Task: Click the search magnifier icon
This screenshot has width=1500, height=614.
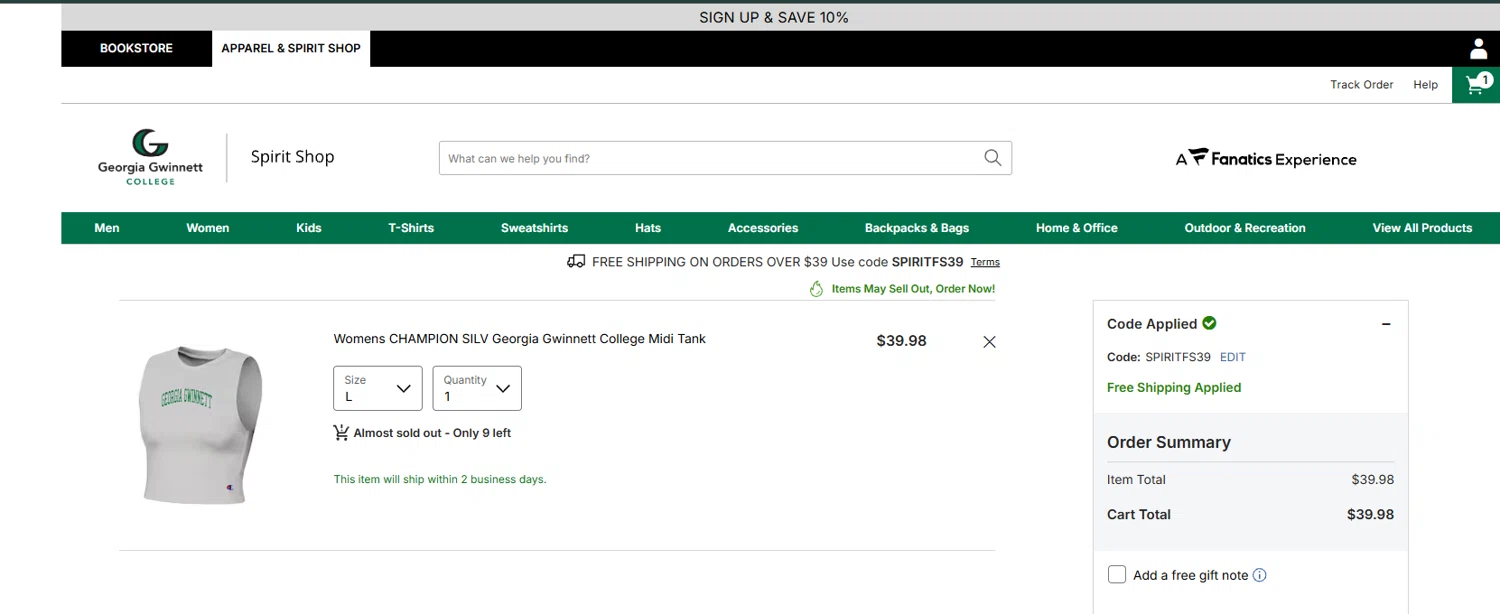Action: pos(992,158)
